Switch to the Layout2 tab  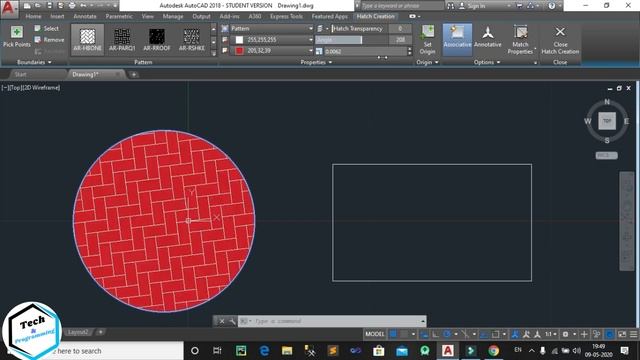pos(78,332)
